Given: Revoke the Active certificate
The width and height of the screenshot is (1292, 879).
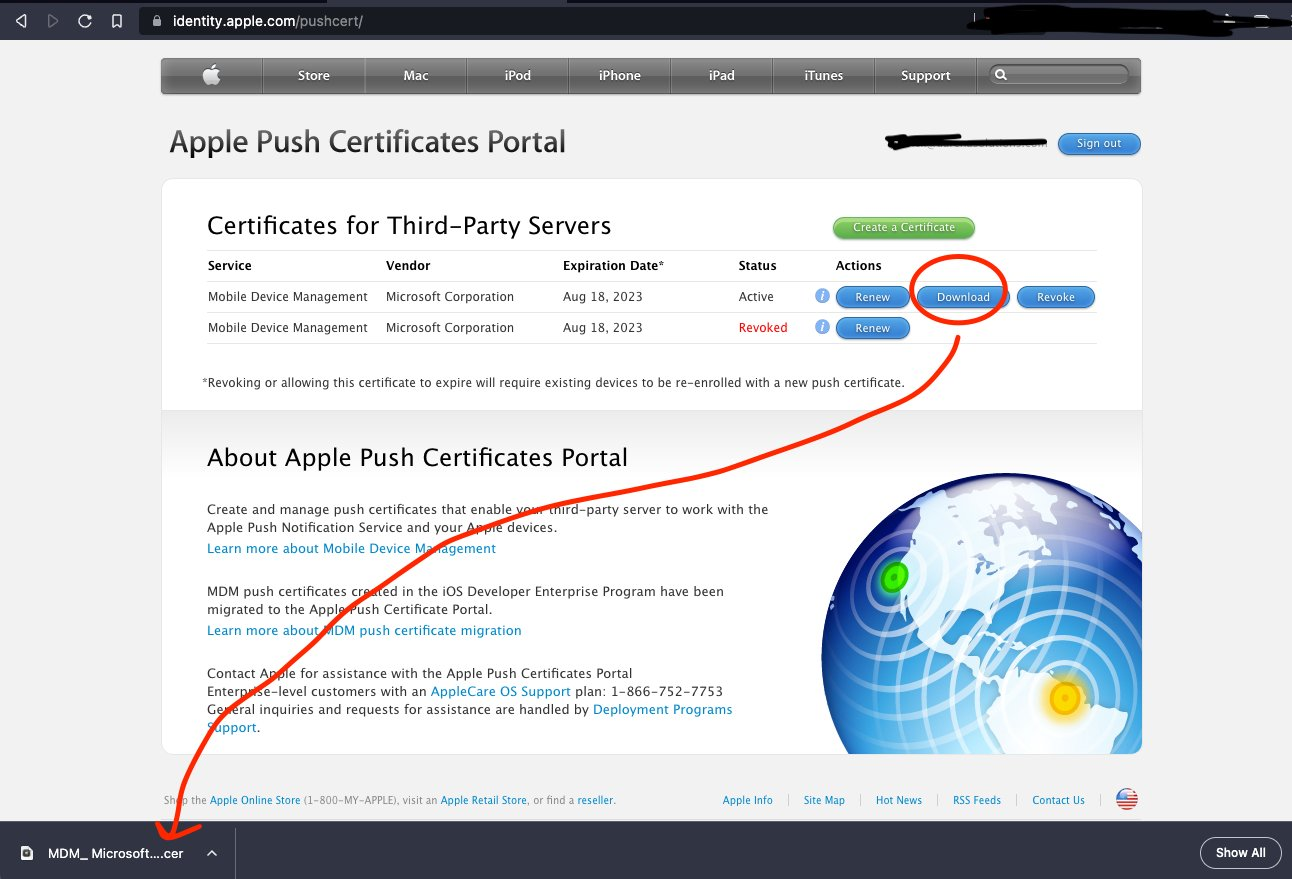Looking at the screenshot, I should pyautogui.click(x=1056, y=297).
